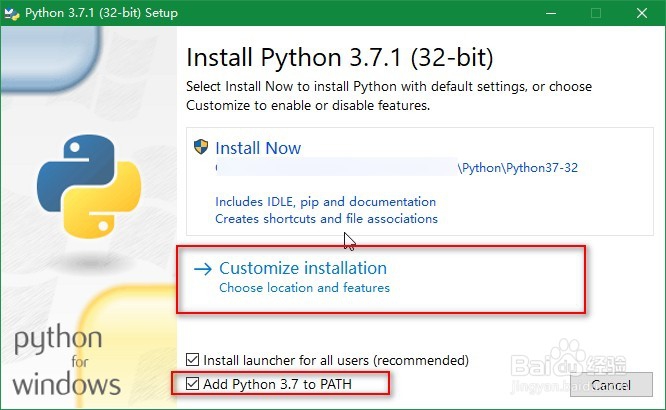
Task: Toggle the Add Python 3.7 to PATH checkbox
Action: pos(193,383)
